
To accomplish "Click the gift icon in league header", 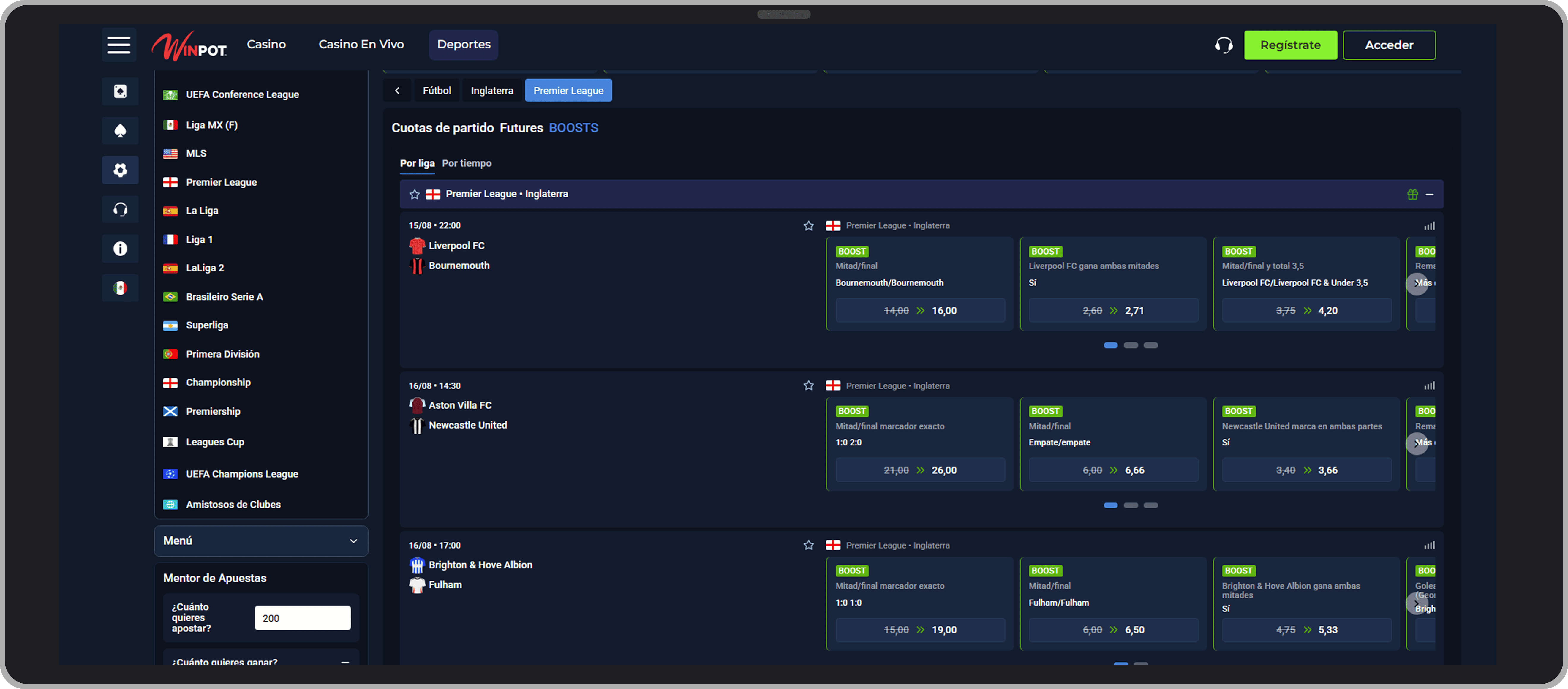I will (x=1412, y=194).
